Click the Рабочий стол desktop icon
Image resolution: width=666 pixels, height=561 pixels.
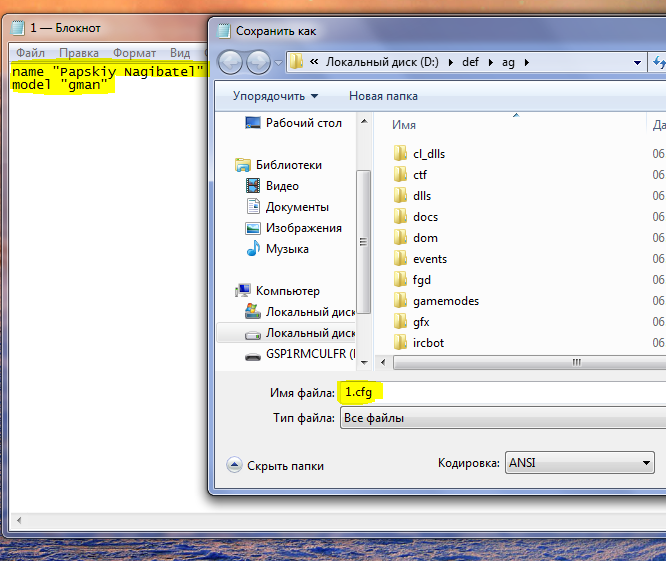tap(253, 123)
